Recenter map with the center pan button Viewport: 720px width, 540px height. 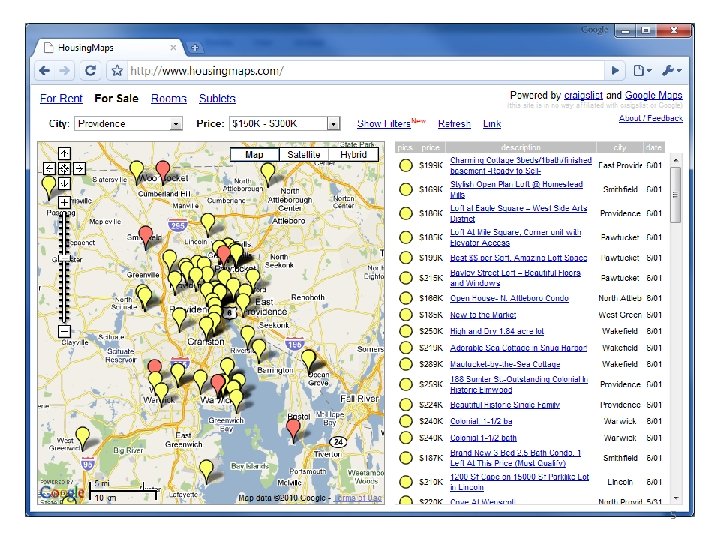pyautogui.click(x=64, y=169)
